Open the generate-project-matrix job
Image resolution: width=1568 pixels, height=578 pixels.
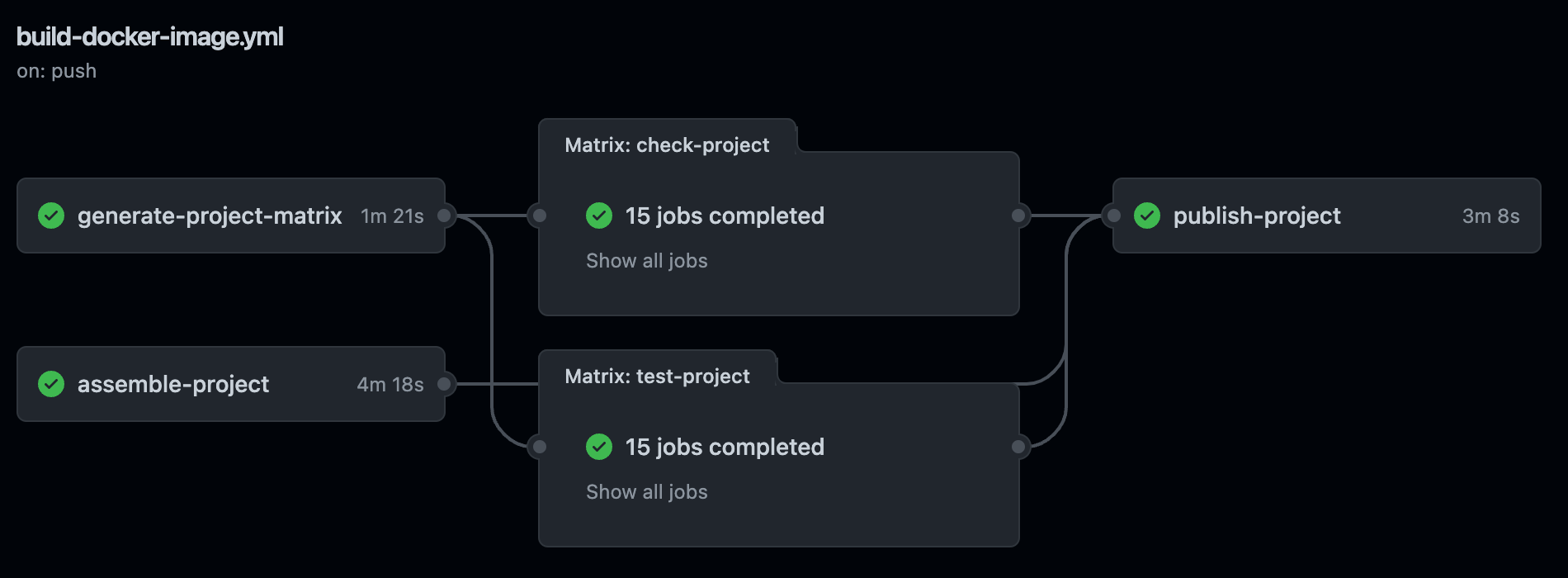[x=210, y=216]
